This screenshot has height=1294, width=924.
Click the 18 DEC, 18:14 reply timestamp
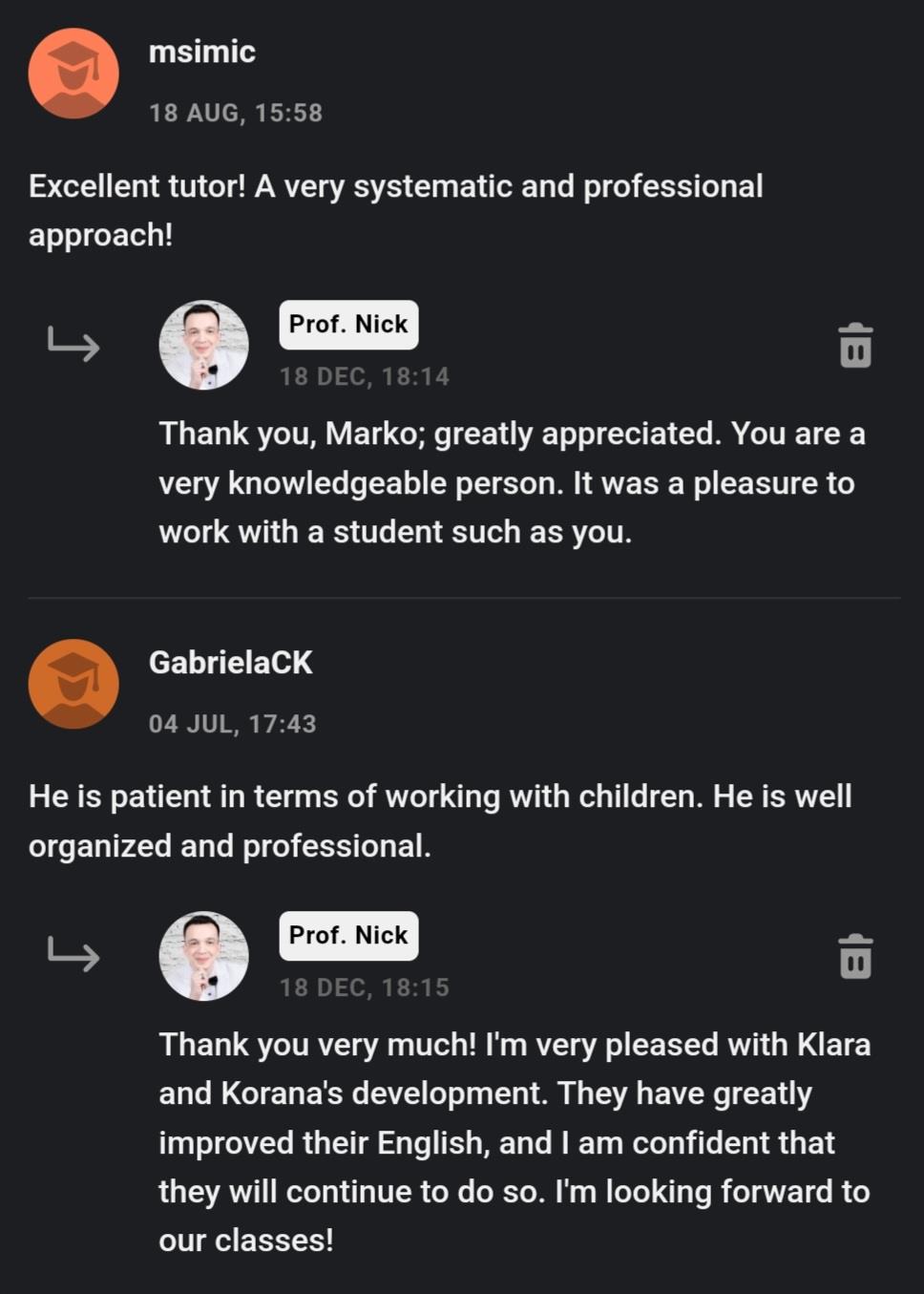click(364, 376)
